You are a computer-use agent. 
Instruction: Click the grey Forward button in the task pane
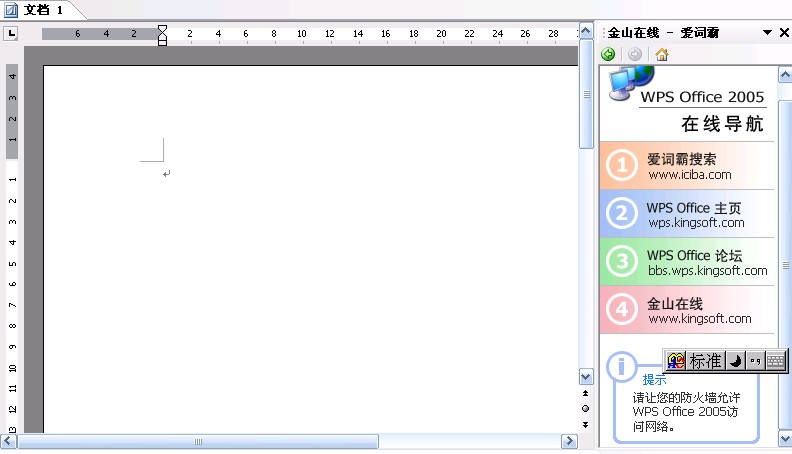click(635, 54)
